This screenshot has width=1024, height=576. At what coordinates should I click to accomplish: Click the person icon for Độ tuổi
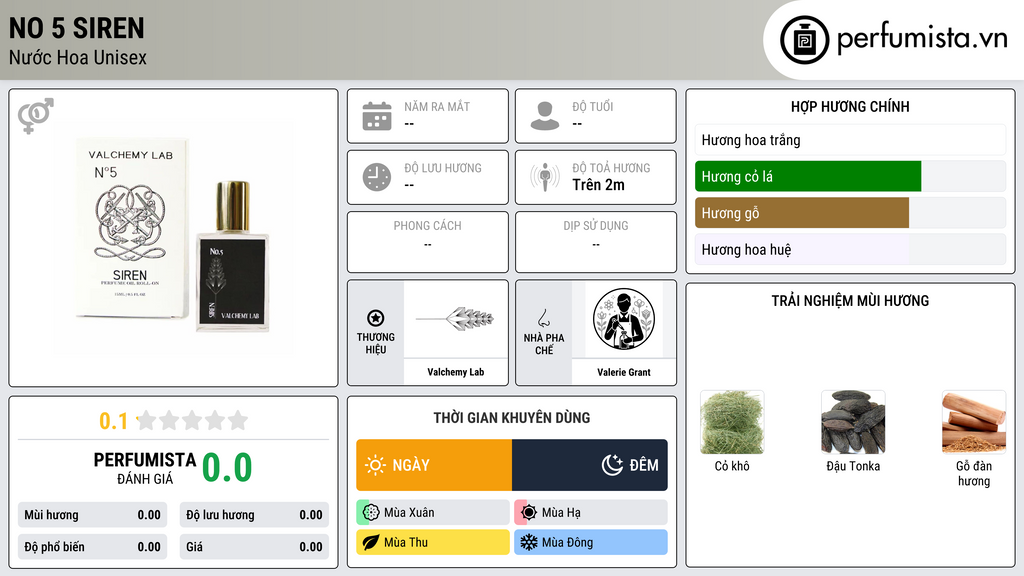pos(545,116)
